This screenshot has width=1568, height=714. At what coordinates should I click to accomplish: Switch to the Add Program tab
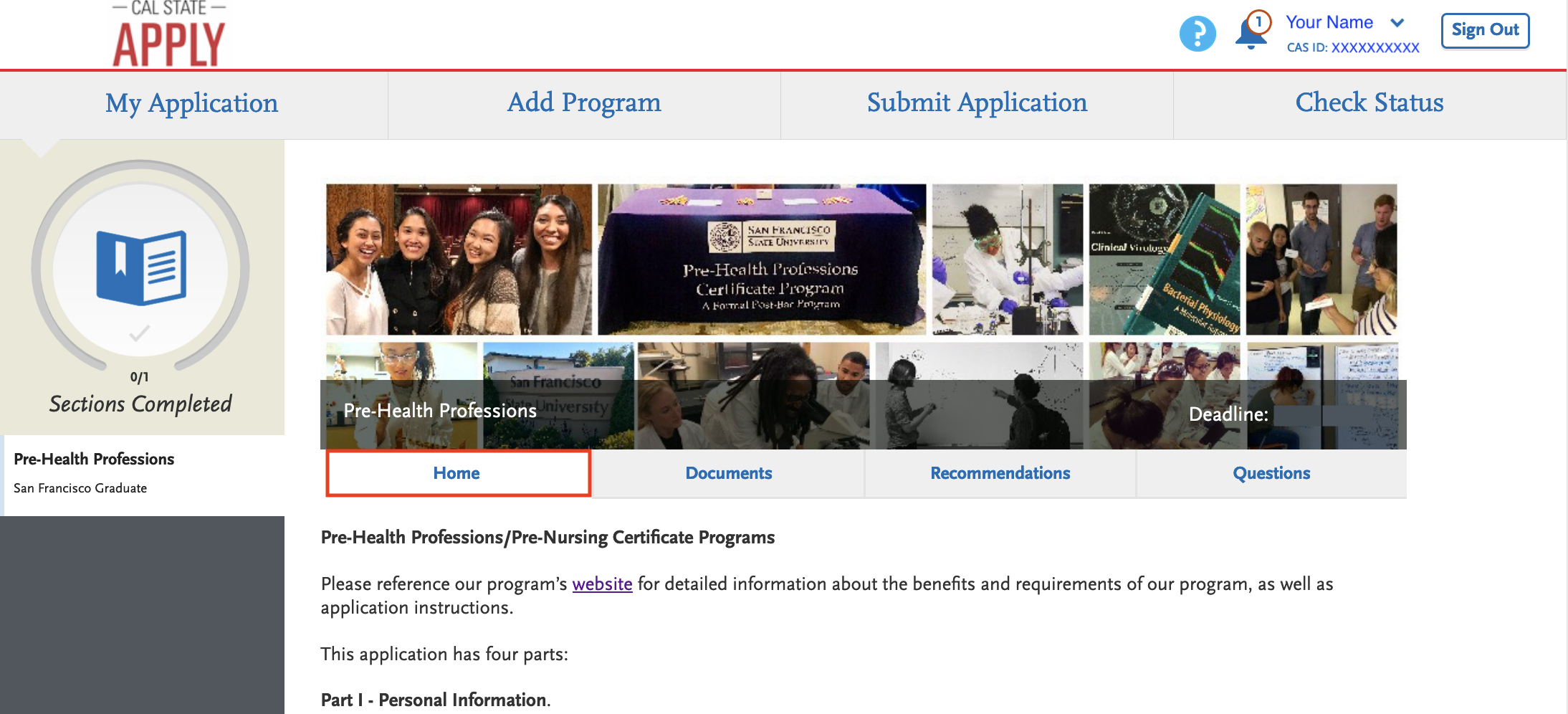pos(584,103)
